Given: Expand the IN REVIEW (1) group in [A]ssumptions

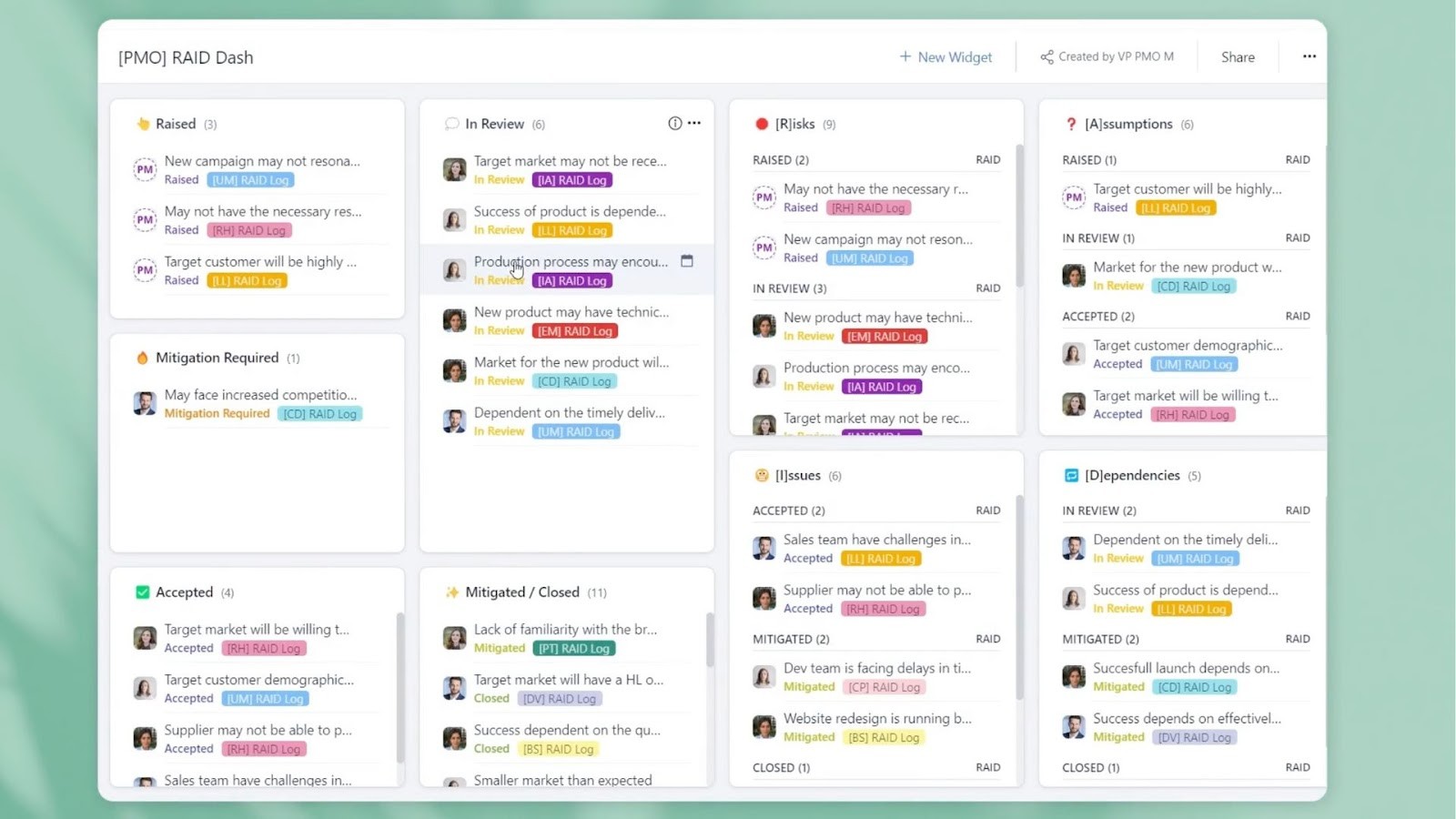Looking at the screenshot, I should pos(1098,238).
